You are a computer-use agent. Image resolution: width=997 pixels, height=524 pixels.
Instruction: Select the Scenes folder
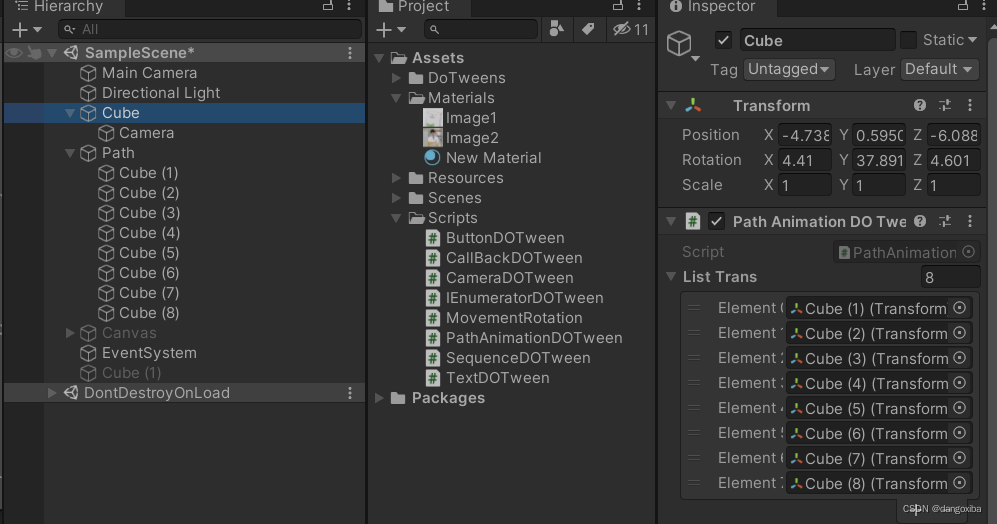click(454, 198)
